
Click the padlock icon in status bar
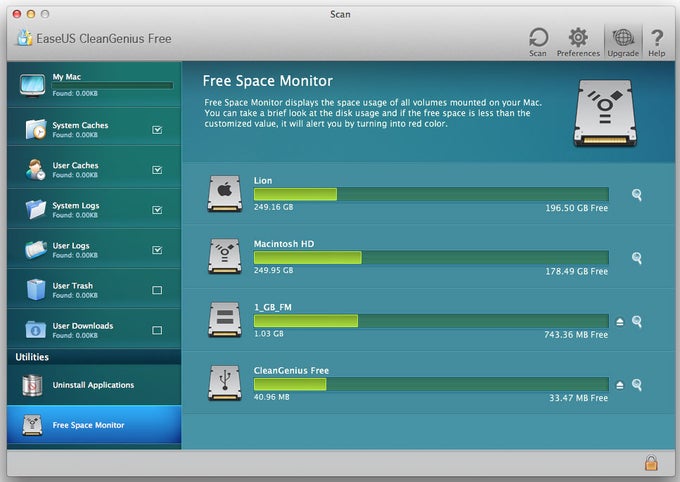(651, 463)
